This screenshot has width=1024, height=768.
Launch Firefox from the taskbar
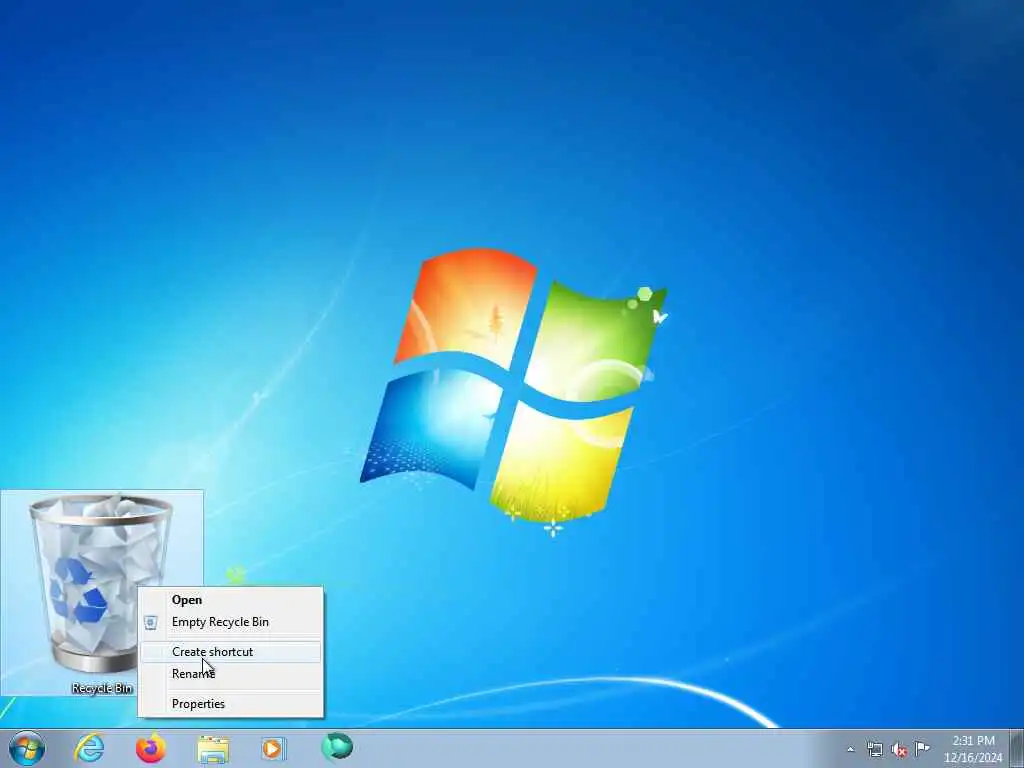[150, 748]
